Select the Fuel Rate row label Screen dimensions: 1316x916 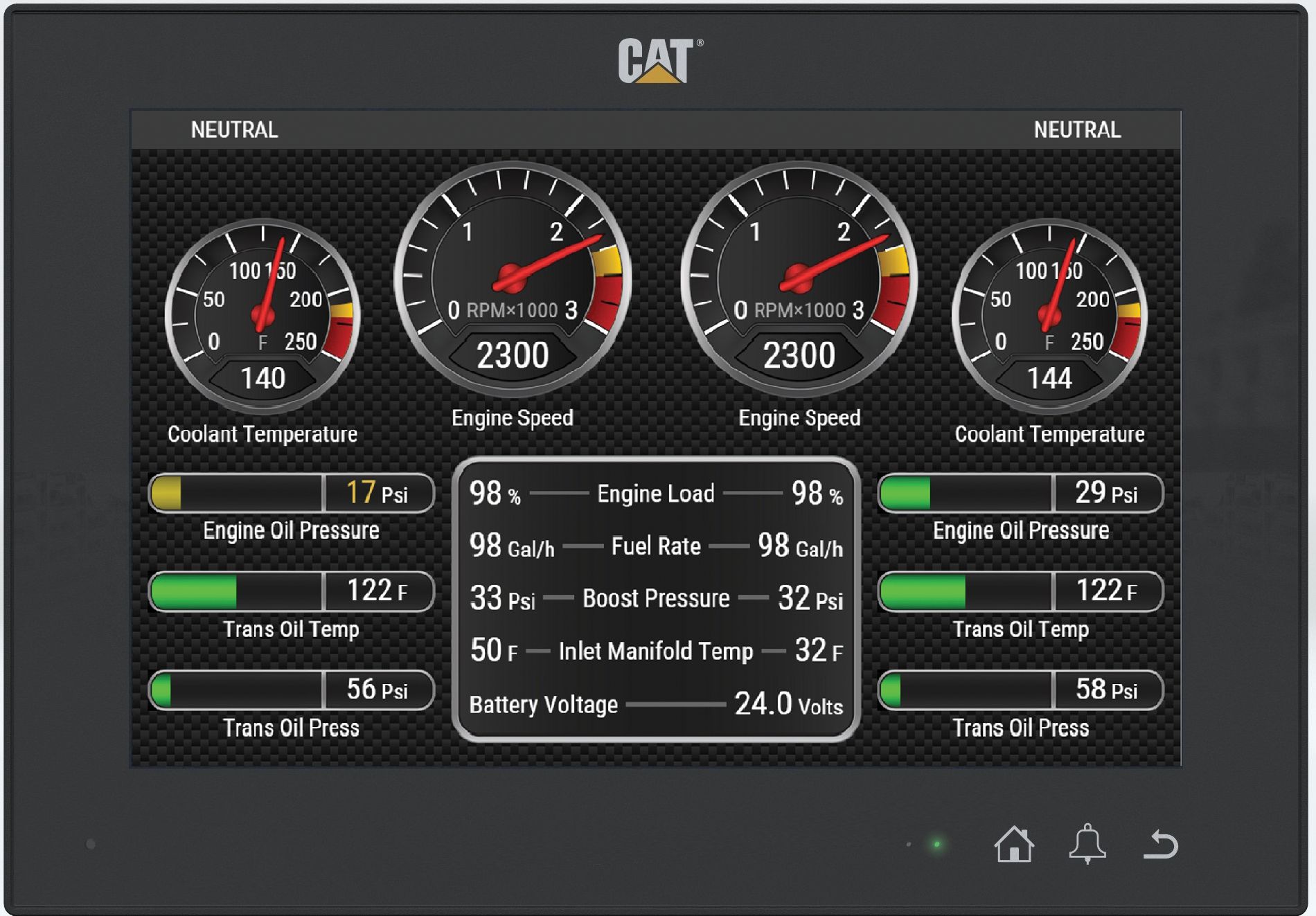[655, 546]
